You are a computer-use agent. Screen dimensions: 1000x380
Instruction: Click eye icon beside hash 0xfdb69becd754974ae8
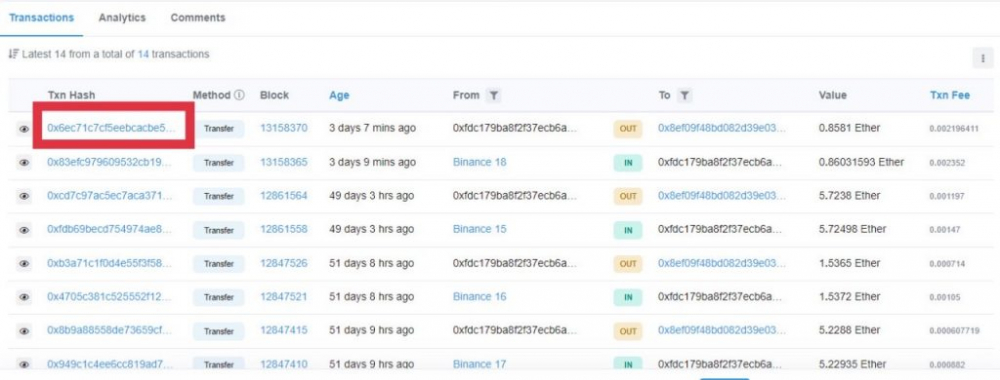coord(24,230)
